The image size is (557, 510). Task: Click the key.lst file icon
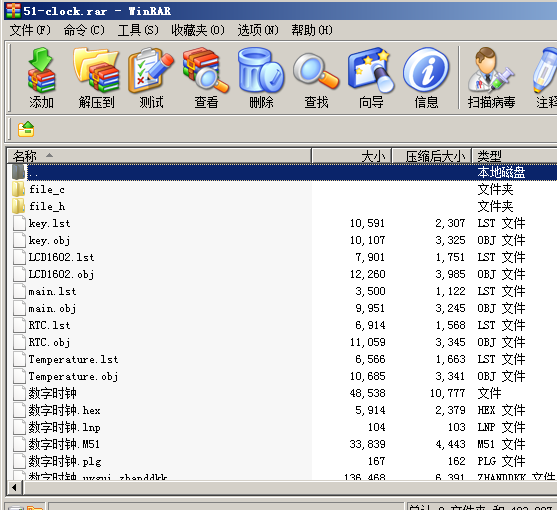pos(19,223)
